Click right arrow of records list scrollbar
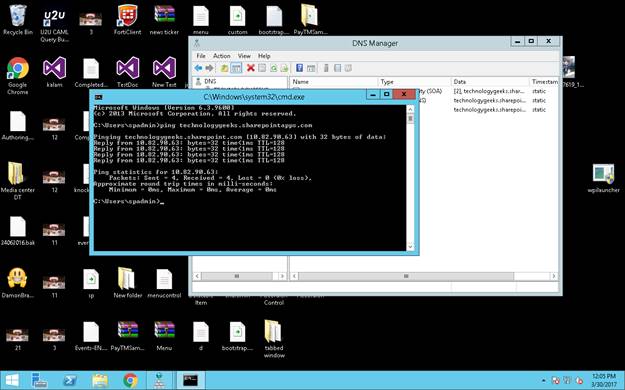 click(554, 276)
